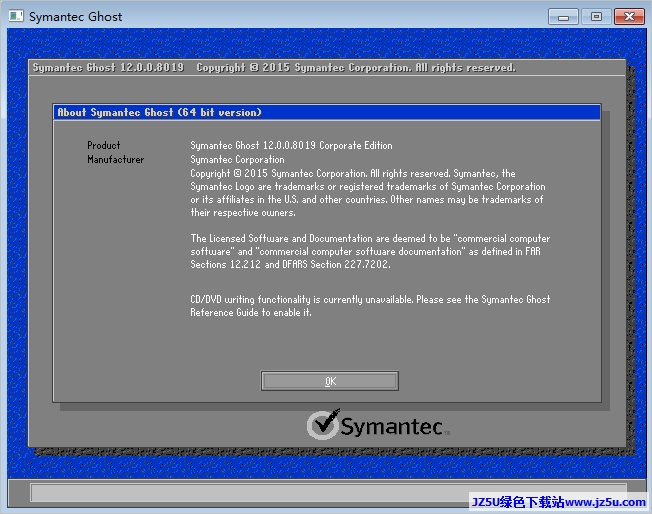Viewport: 652px width, 514px height.
Task: Click the 'Manufacturer' label text
Action: point(116,159)
